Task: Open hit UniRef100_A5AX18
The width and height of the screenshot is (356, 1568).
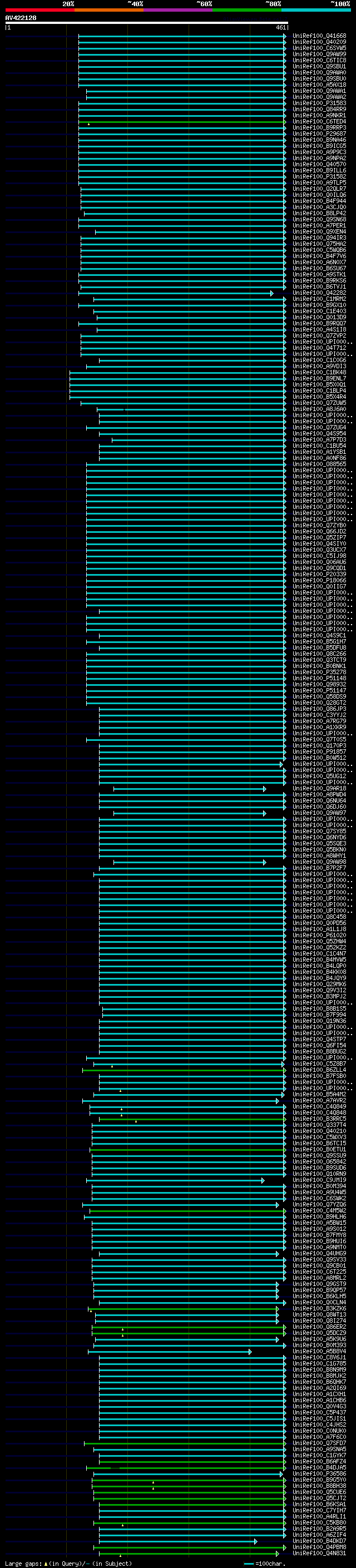Action: tap(319, 85)
